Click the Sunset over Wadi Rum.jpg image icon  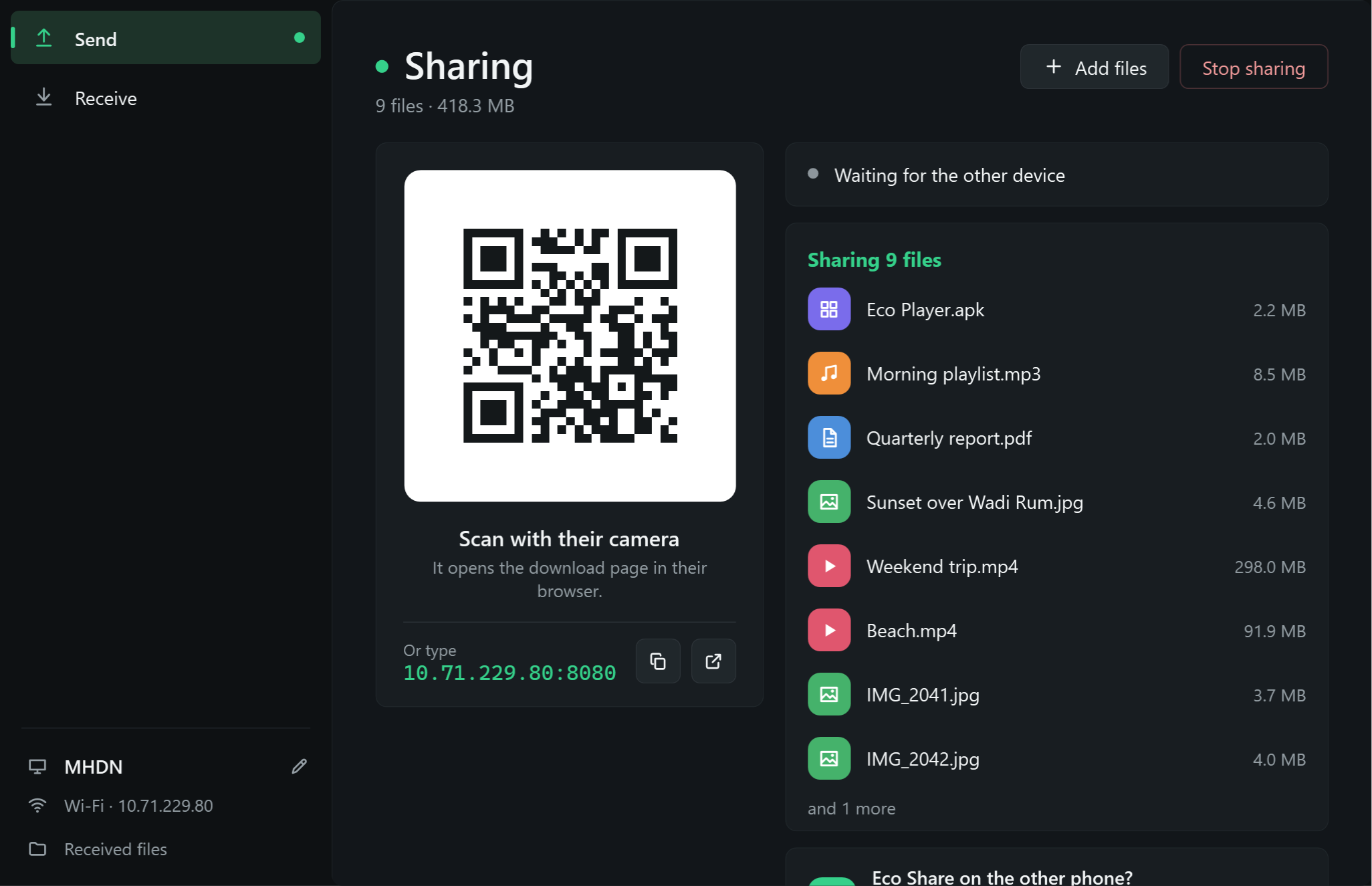click(x=829, y=502)
